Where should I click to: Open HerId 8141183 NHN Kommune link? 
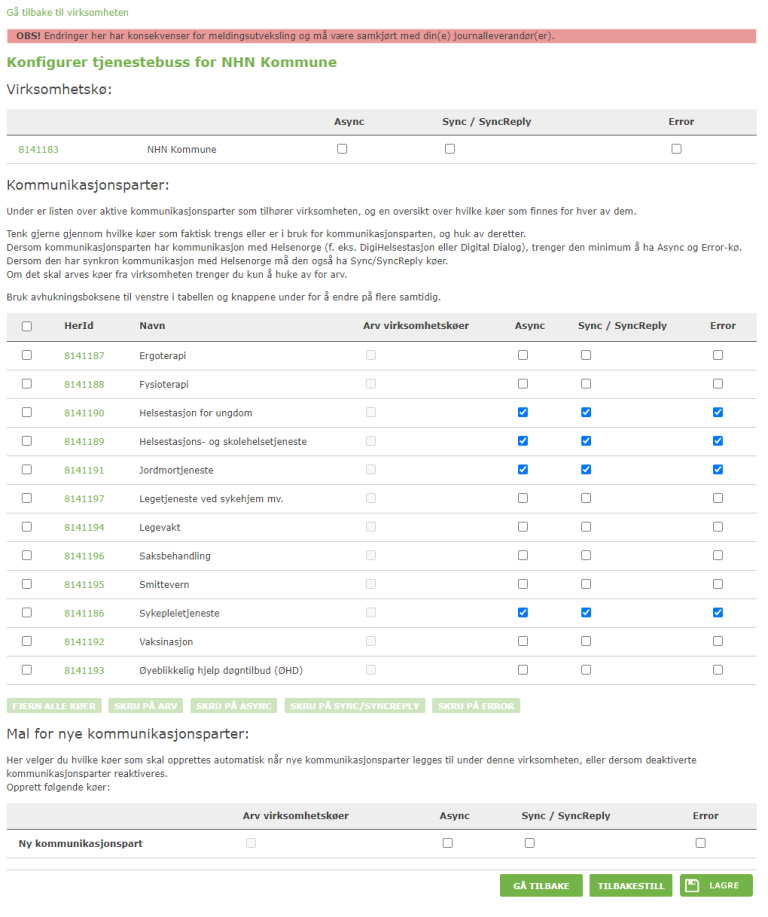38,150
